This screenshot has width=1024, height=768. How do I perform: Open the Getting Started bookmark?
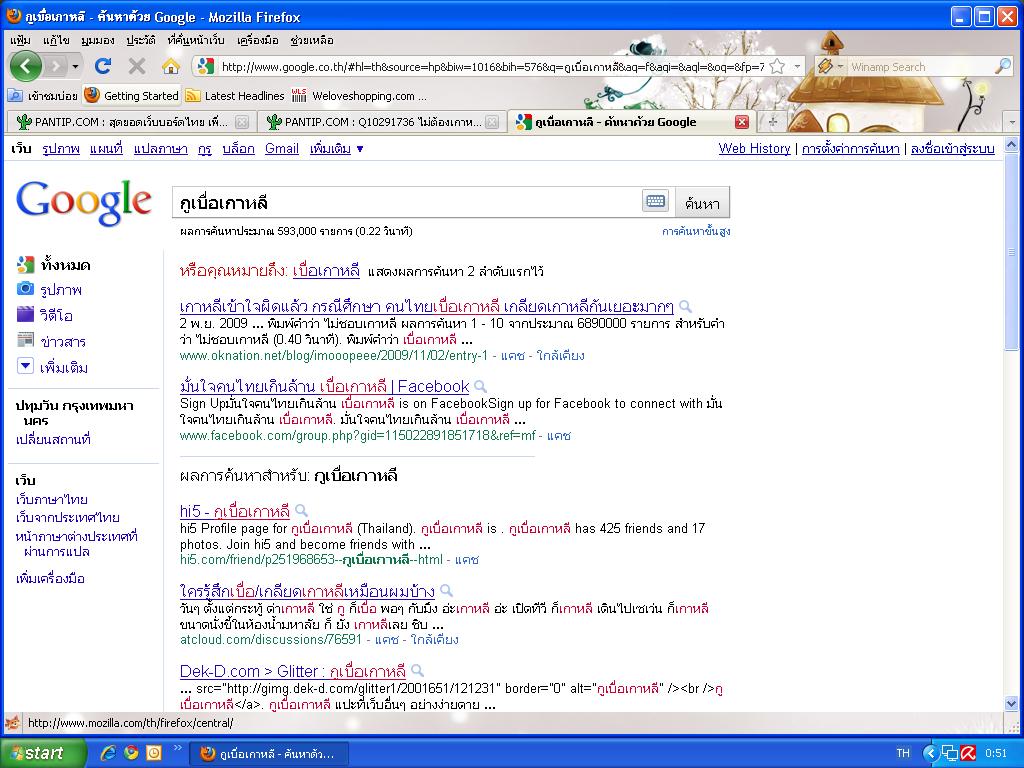tap(132, 96)
